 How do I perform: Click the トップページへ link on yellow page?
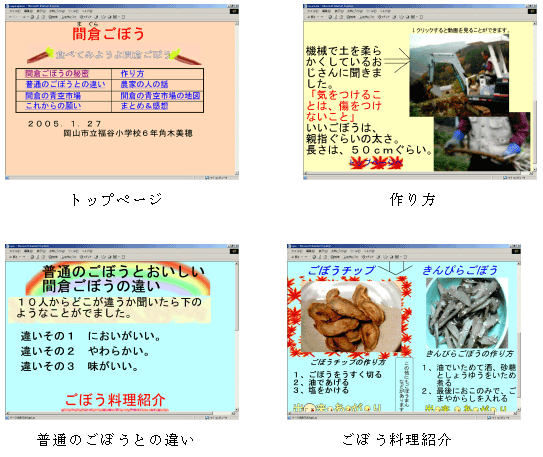376,163
